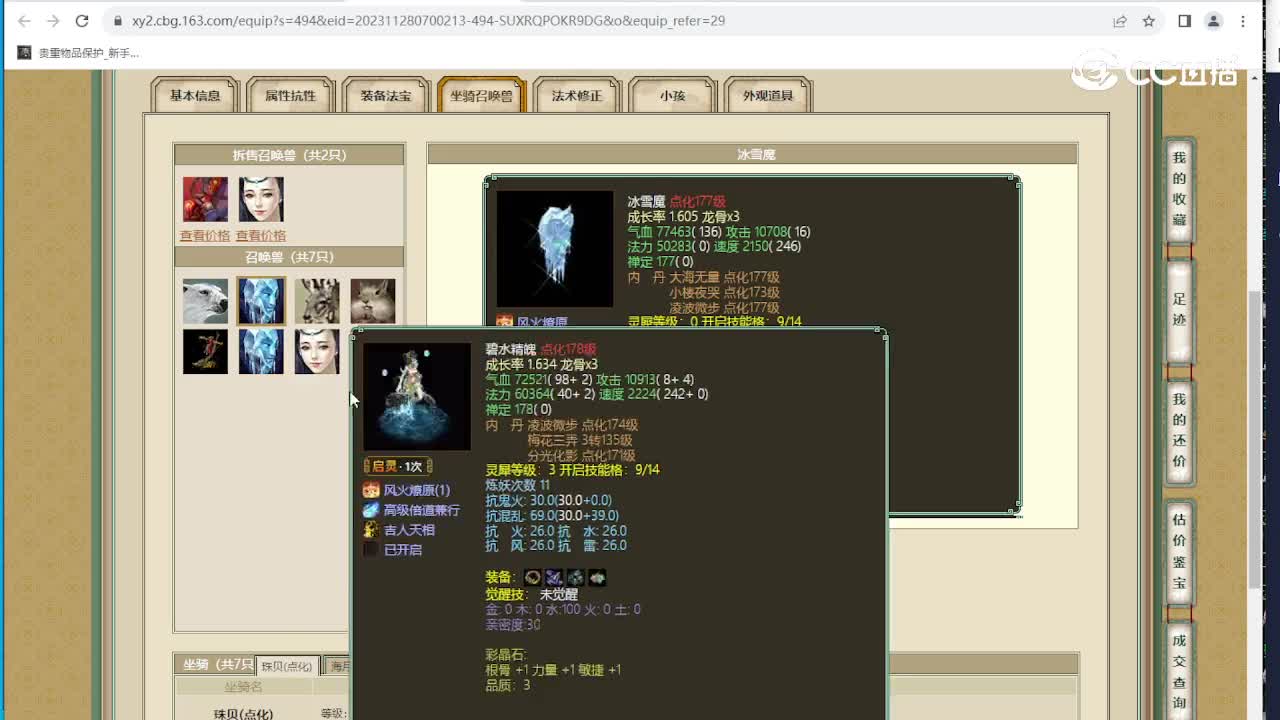Click the dark 已开启 skill slot icon

coord(371,550)
